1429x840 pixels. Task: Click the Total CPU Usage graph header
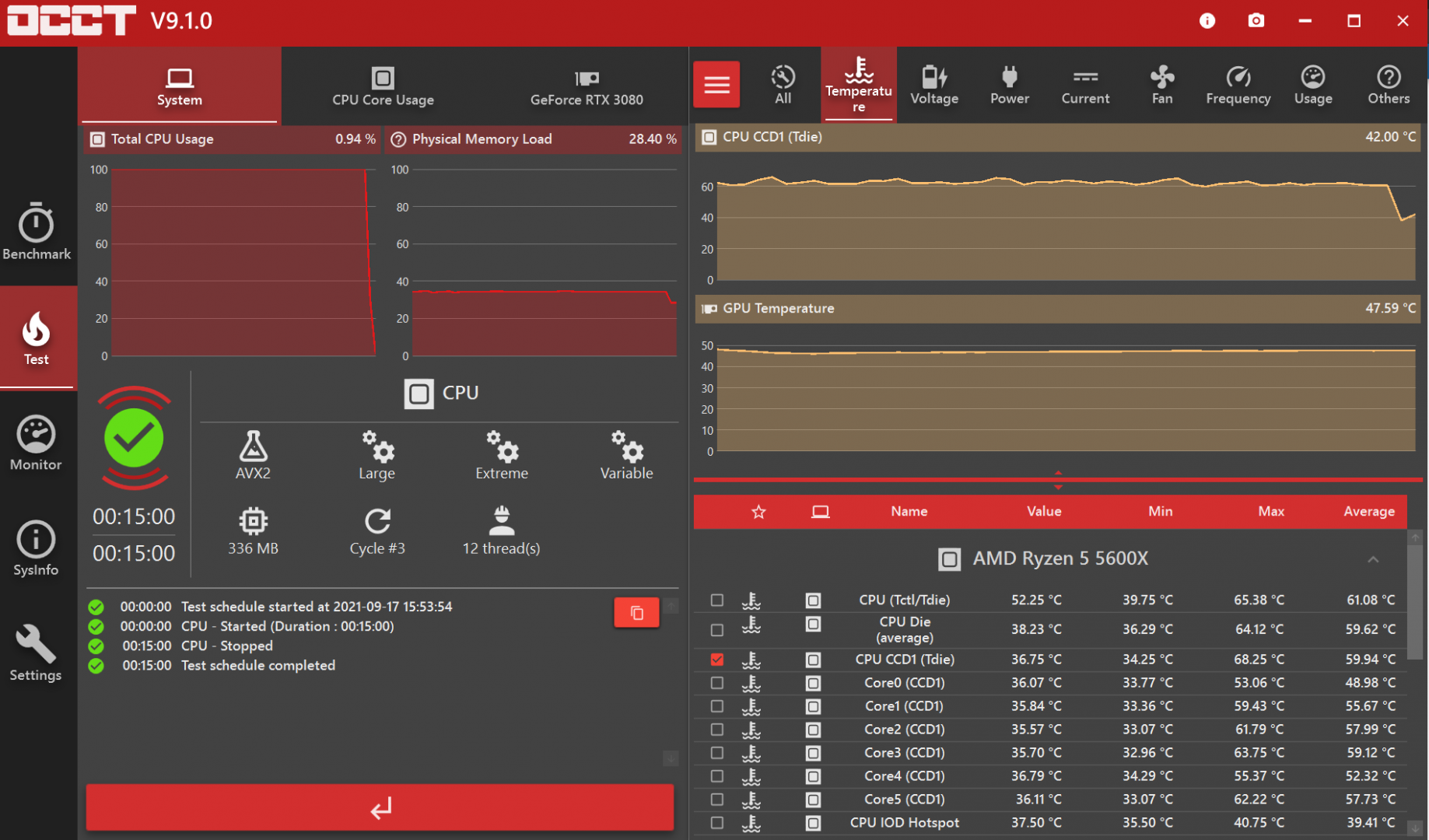point(233,139)
